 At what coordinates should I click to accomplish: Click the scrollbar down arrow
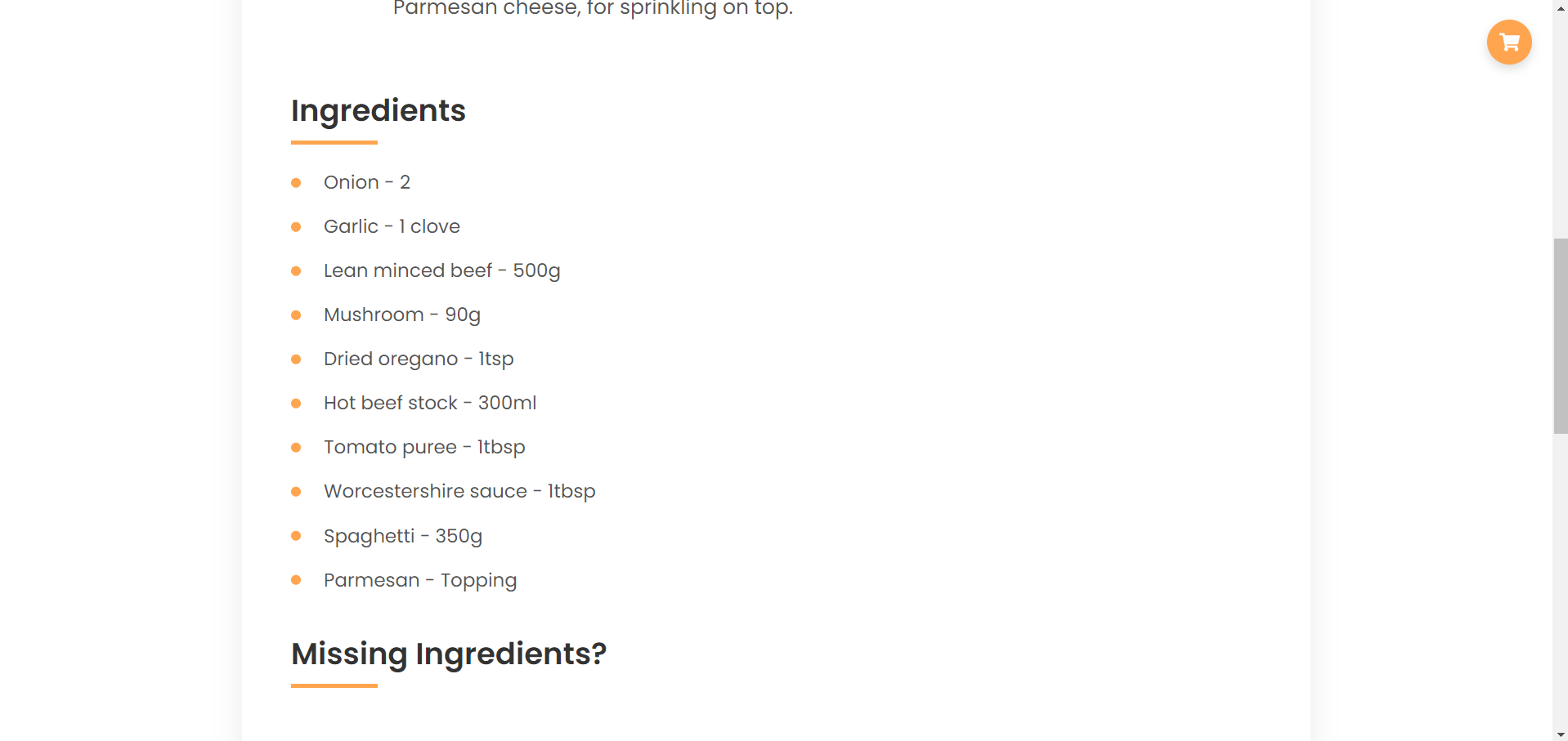(1560, 734)
